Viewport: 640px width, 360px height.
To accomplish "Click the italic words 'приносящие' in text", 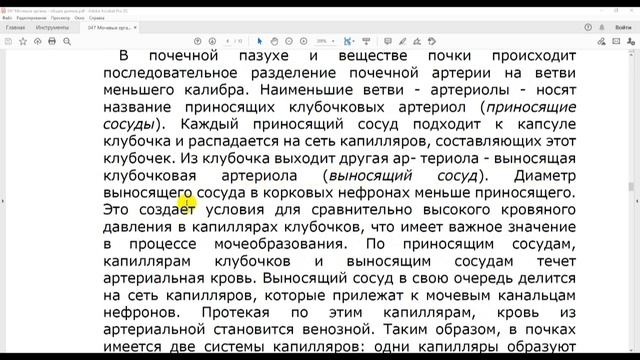I will (531, 107).
